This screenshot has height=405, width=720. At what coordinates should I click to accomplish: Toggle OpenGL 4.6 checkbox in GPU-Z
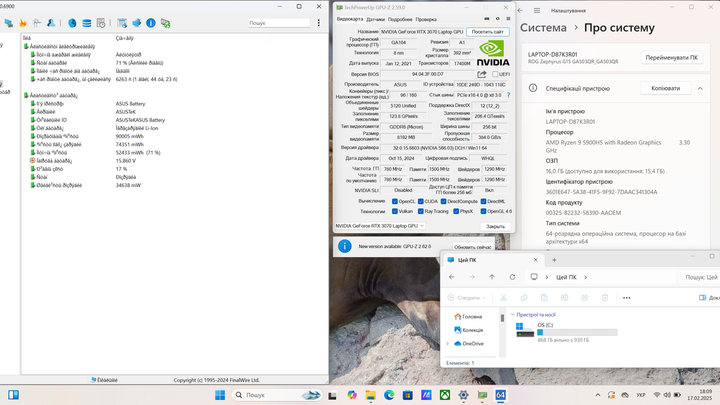(x=483, y=211)
